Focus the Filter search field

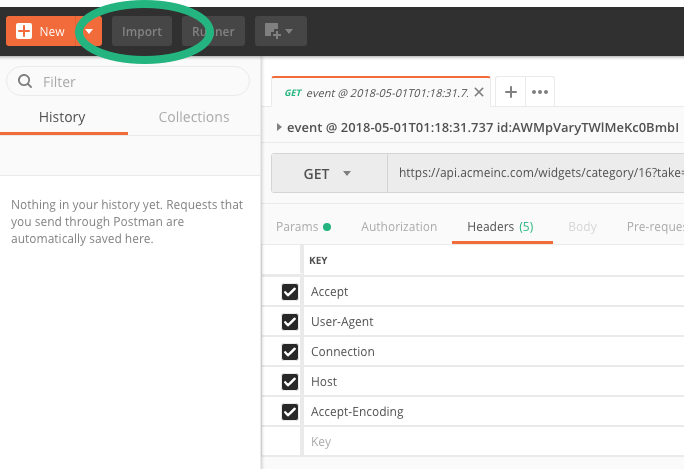[128, 81]
